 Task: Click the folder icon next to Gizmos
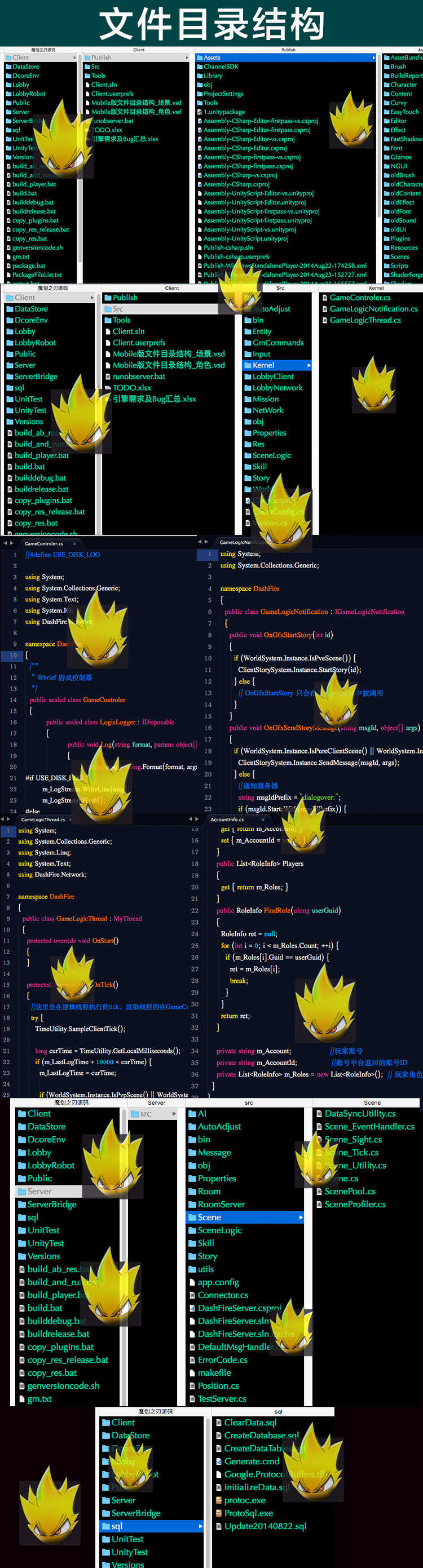386,157
